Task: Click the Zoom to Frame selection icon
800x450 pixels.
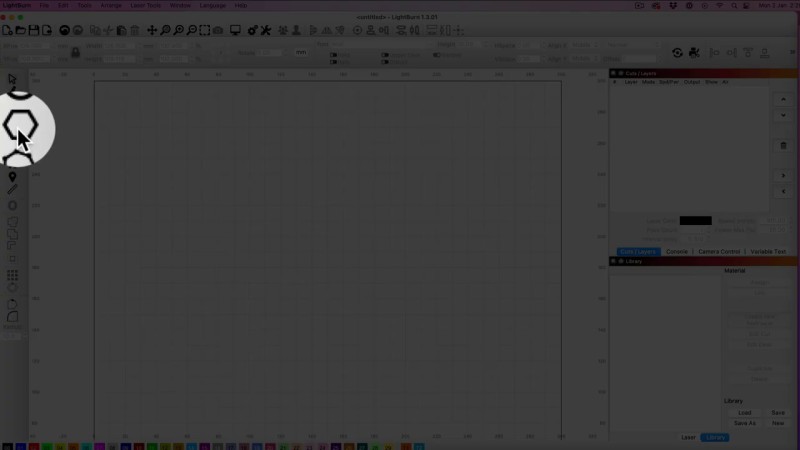Action: pos(204,31)
